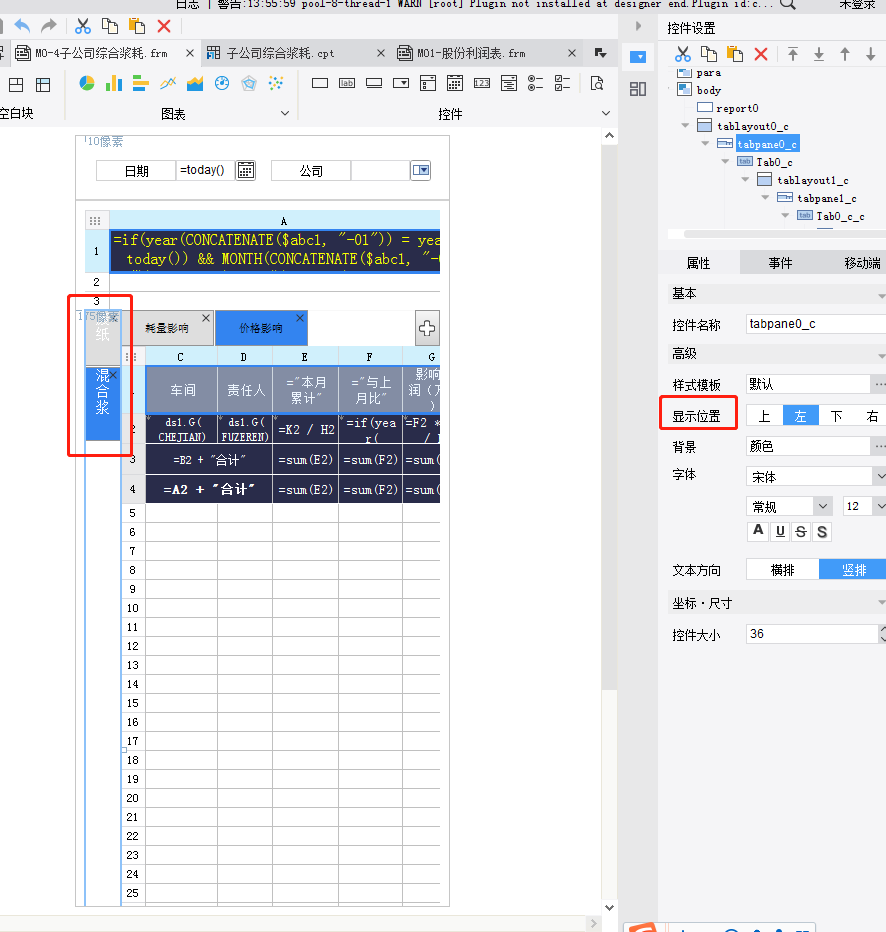Collapse the tabpane0_c tree node arrow

[x=705, y=144]
